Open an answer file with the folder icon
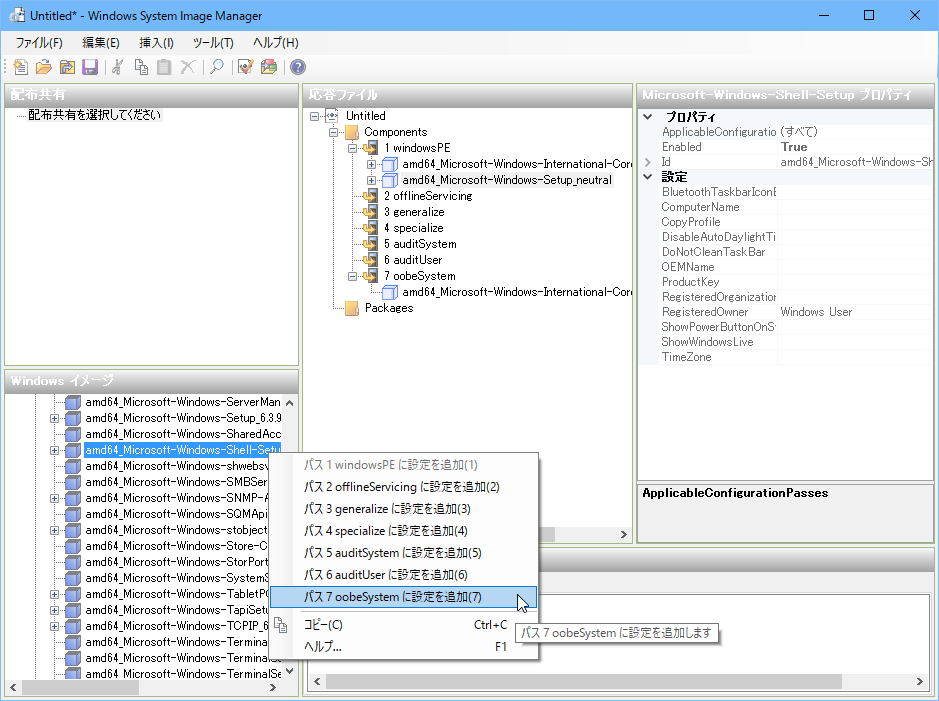This screenshot has width=939, height=701. coord(44,67)
